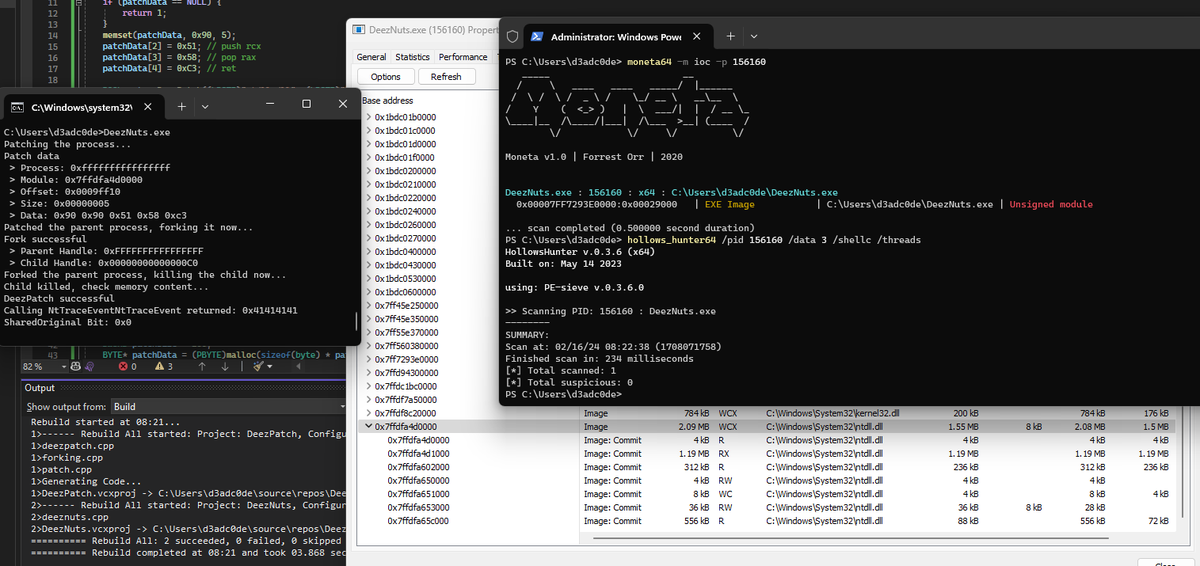Add a new tab in the command prompt window
The width and height of the screenshot is (1200, 566).
181,106
